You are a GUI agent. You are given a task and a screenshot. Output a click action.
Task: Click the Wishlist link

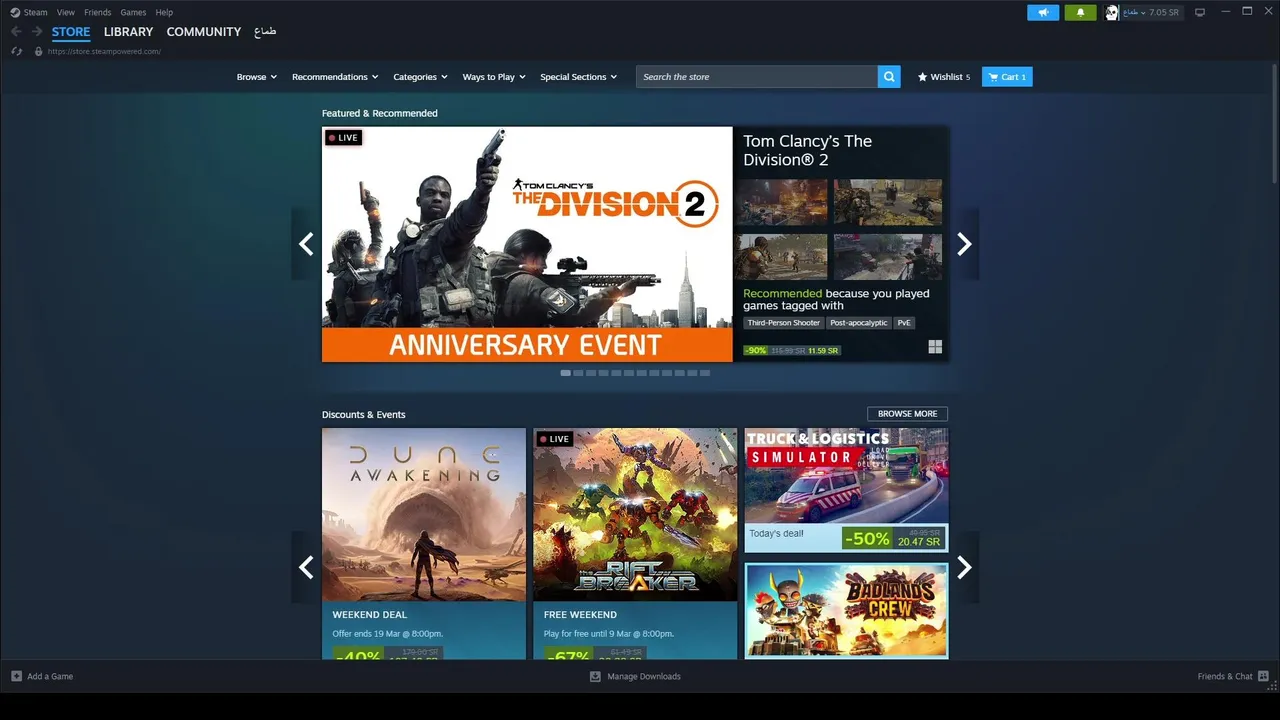coord(944,77)
